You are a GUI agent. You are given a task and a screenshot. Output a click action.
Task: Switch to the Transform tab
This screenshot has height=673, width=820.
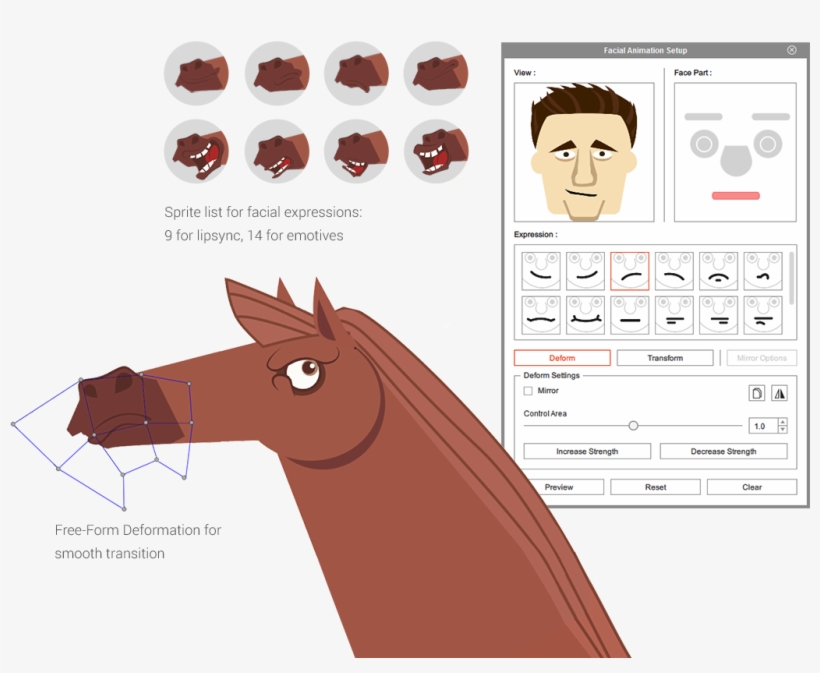coord(665,358)
